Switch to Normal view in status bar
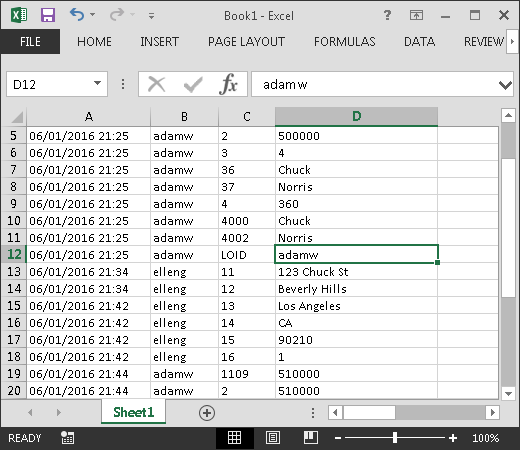 [x=234, y=438]
